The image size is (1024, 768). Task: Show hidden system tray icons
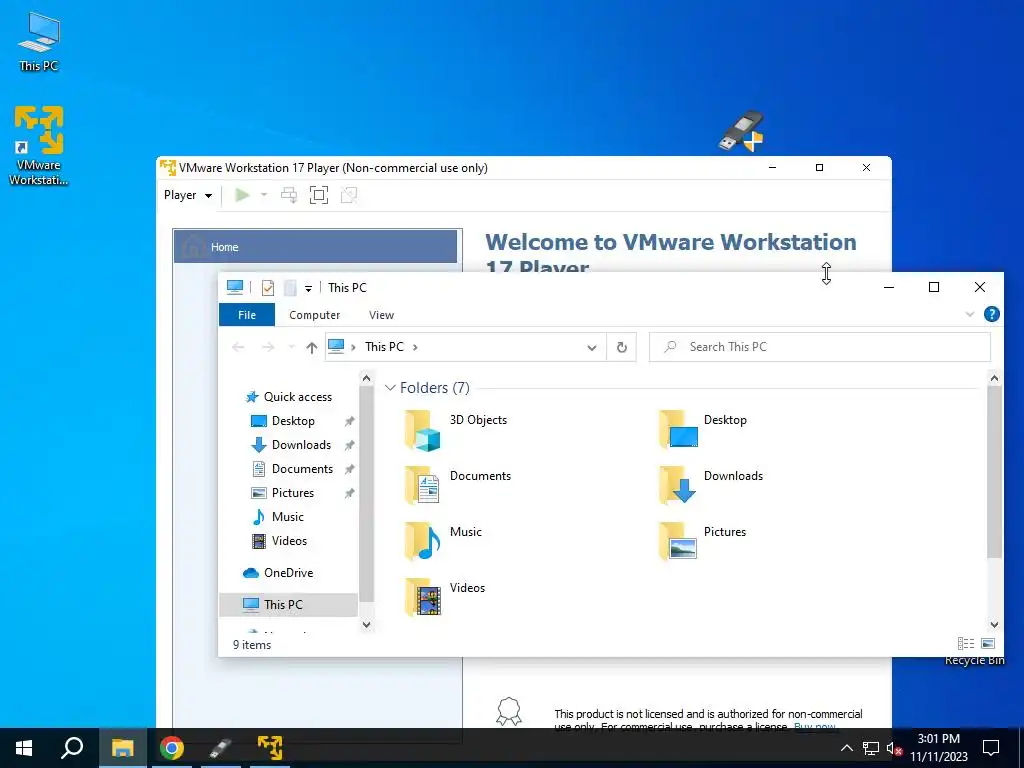point(846,748)
